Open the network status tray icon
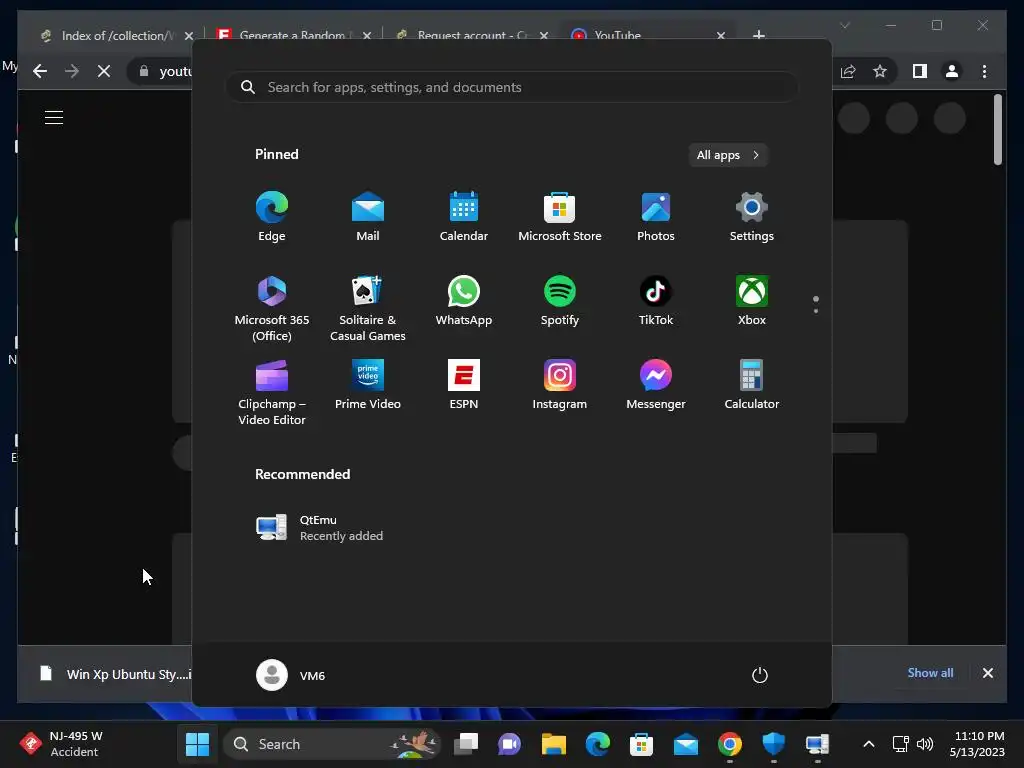 [901, 744]
